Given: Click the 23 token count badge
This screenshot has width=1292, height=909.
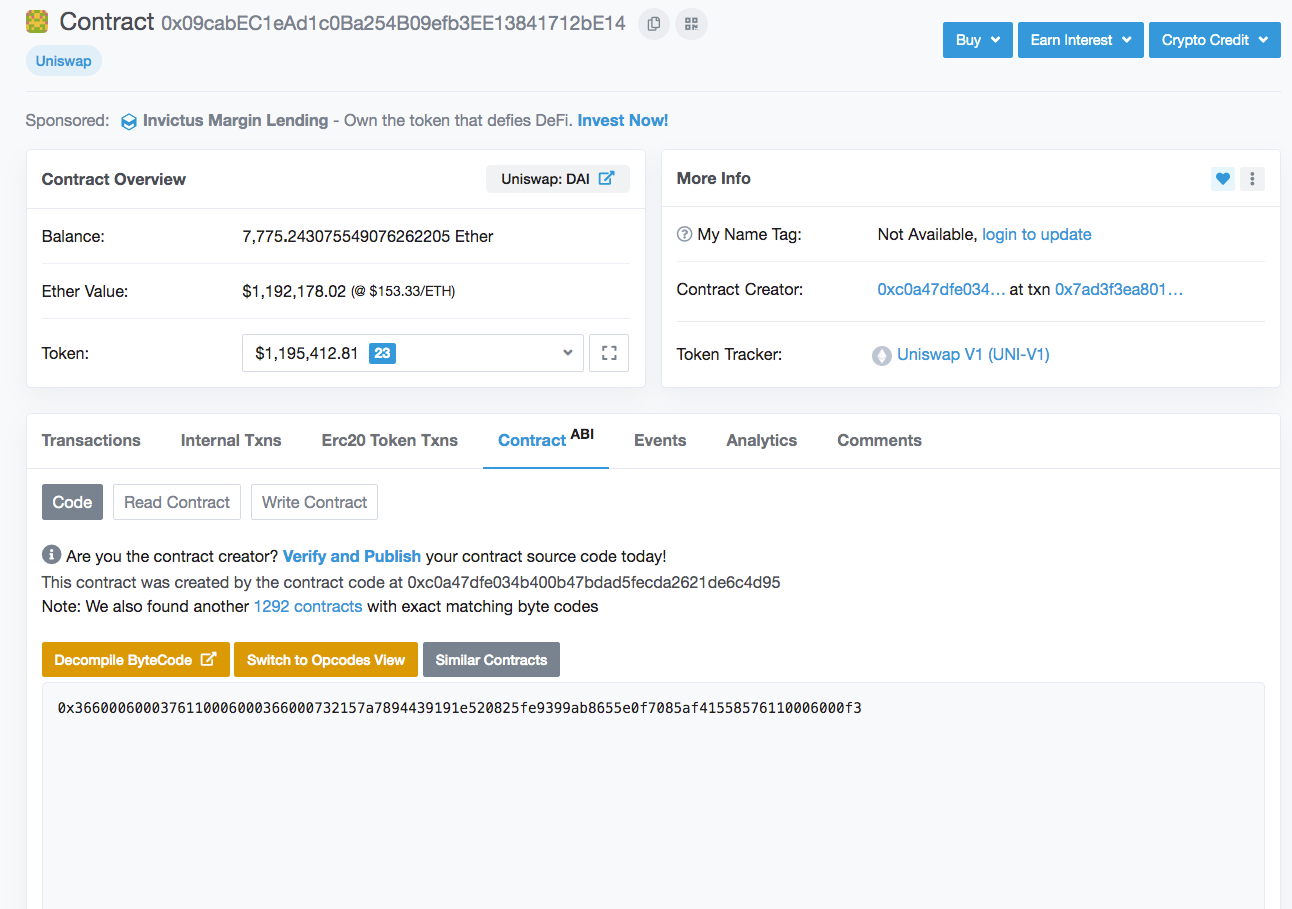Looking at the screenshot, I should click(382, 353).
